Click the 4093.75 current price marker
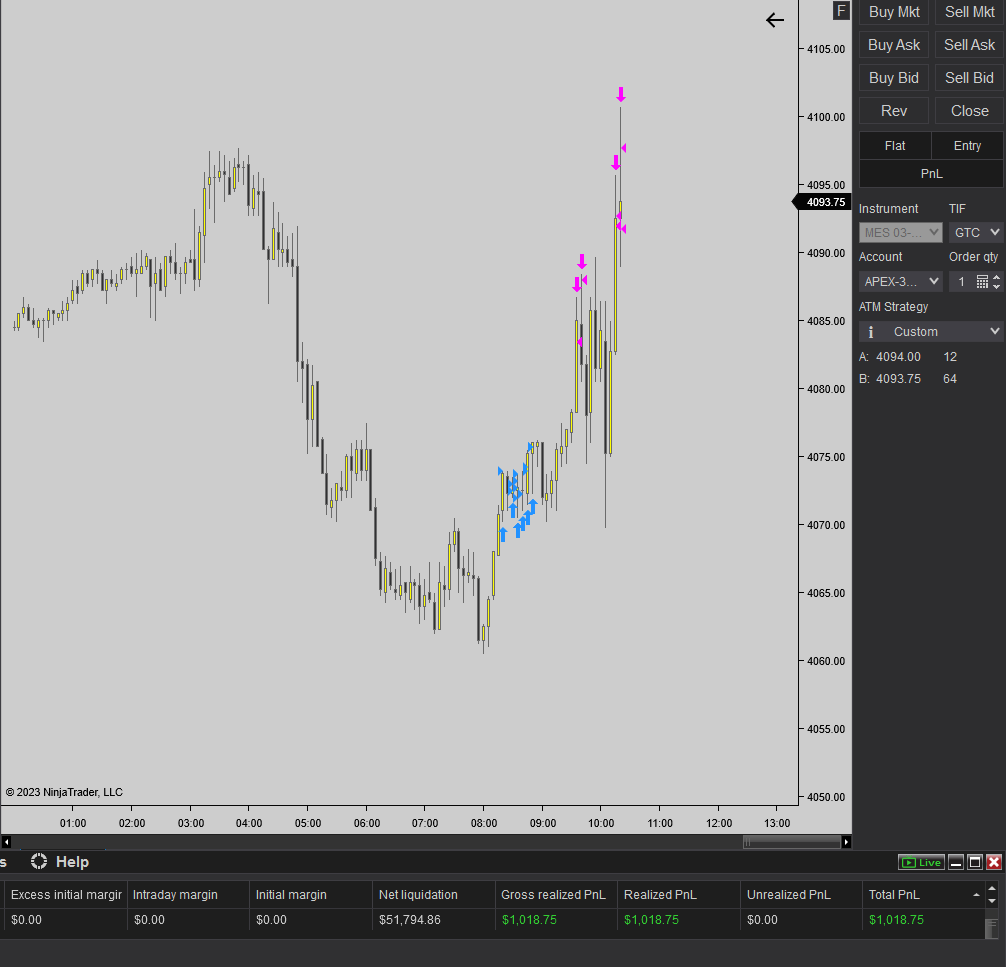The height and width of the screenshot is (967, 1006). coord(822,202)
